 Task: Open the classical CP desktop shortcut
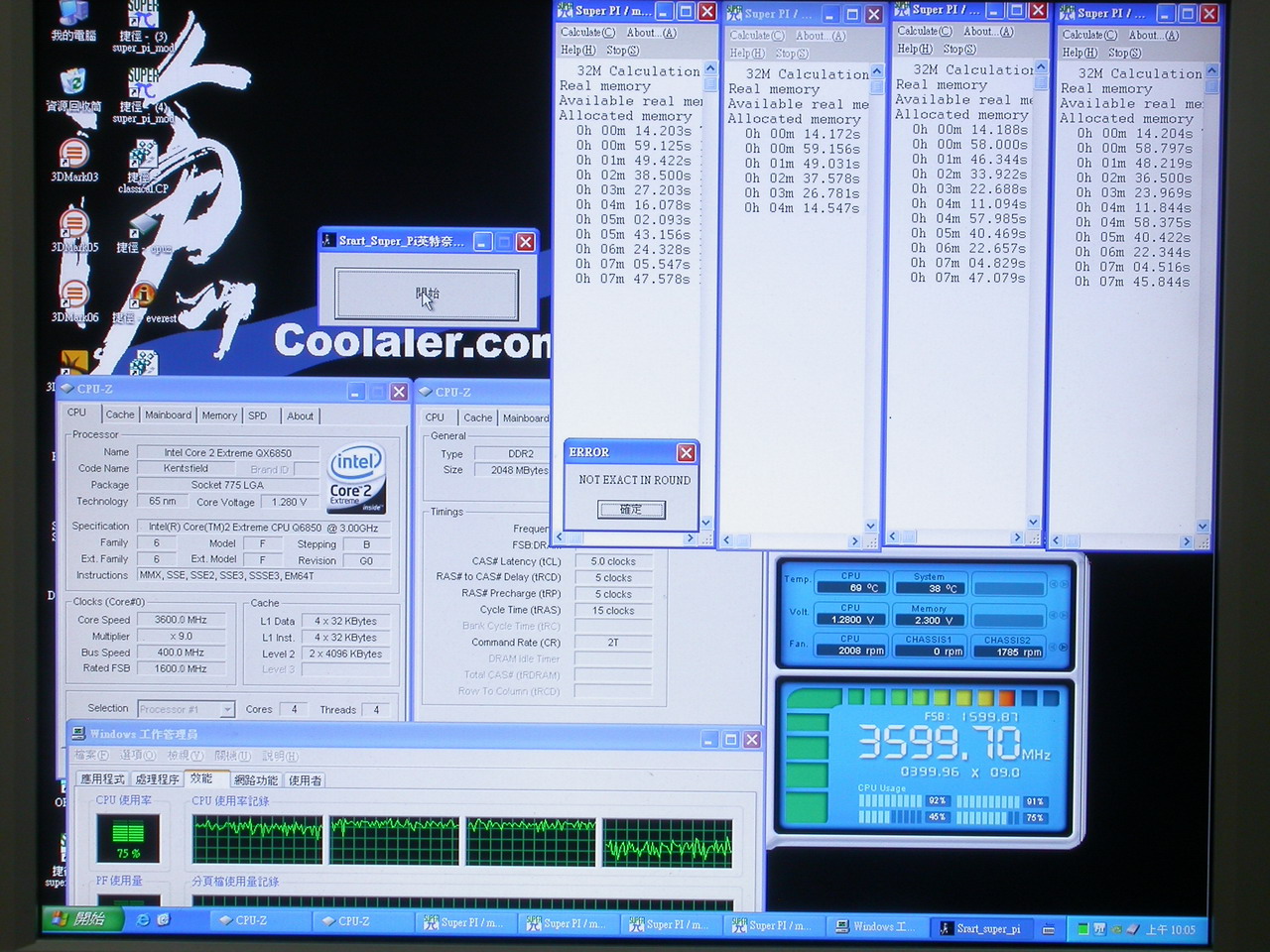click(143, 165)
